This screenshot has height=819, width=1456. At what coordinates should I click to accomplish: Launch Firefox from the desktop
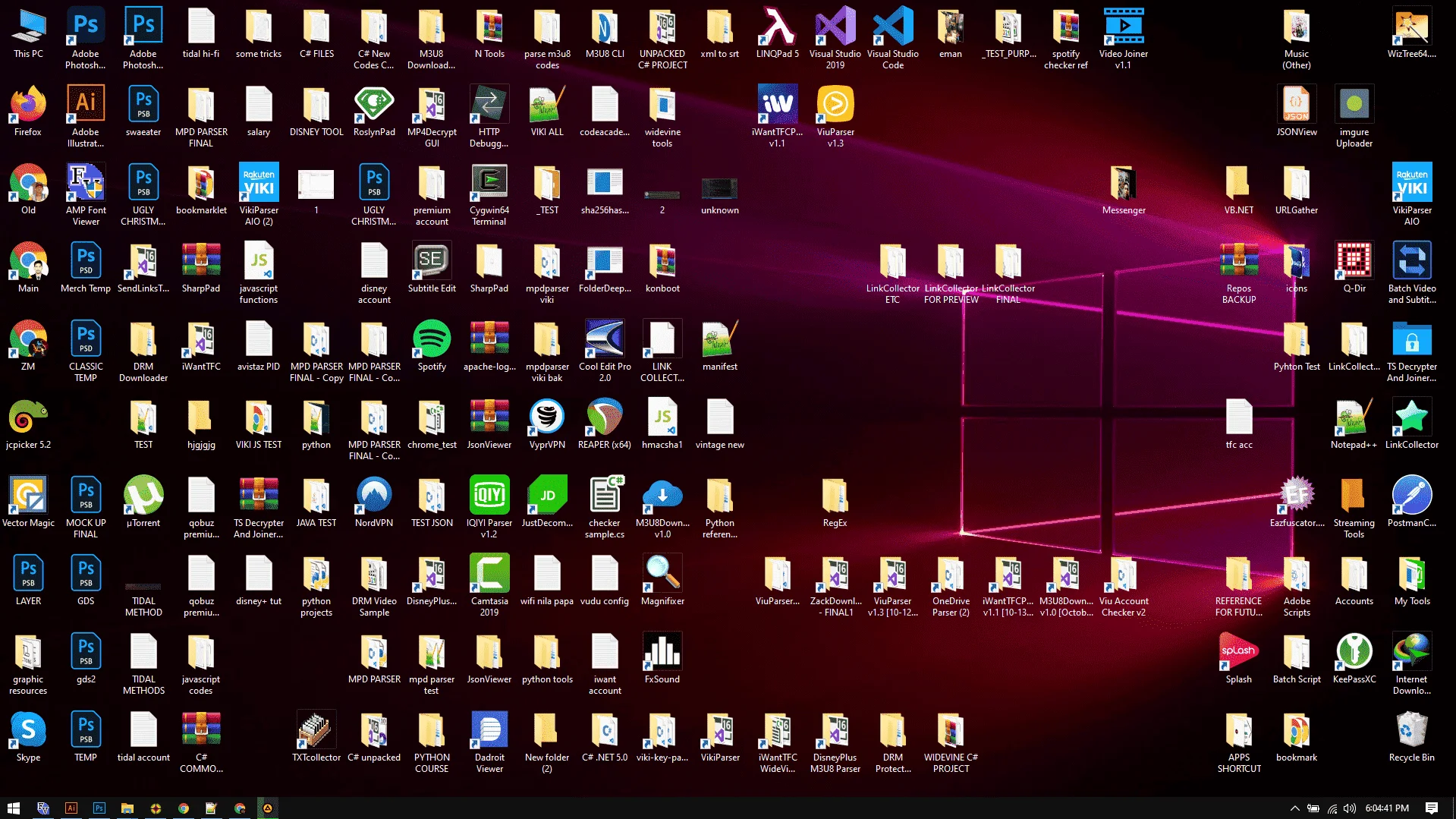28,112
